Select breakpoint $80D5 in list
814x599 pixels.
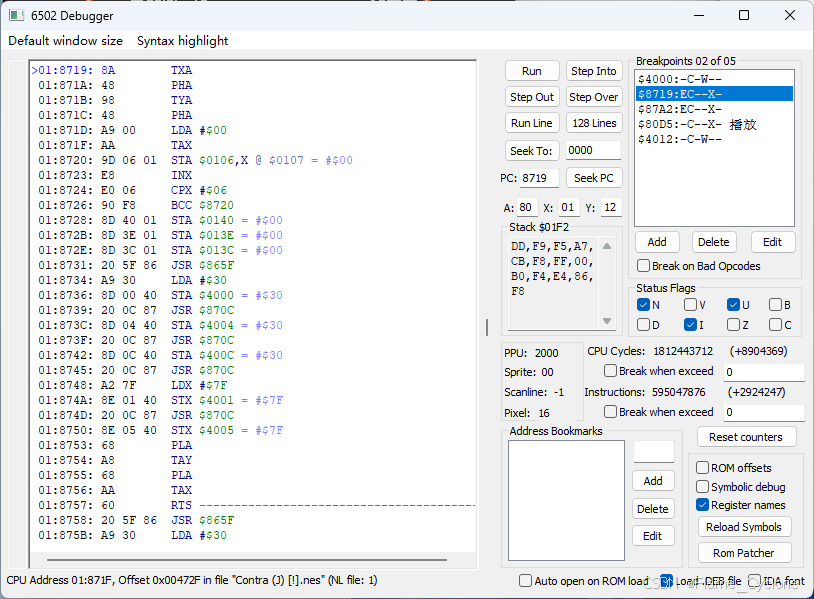(714, 124)
